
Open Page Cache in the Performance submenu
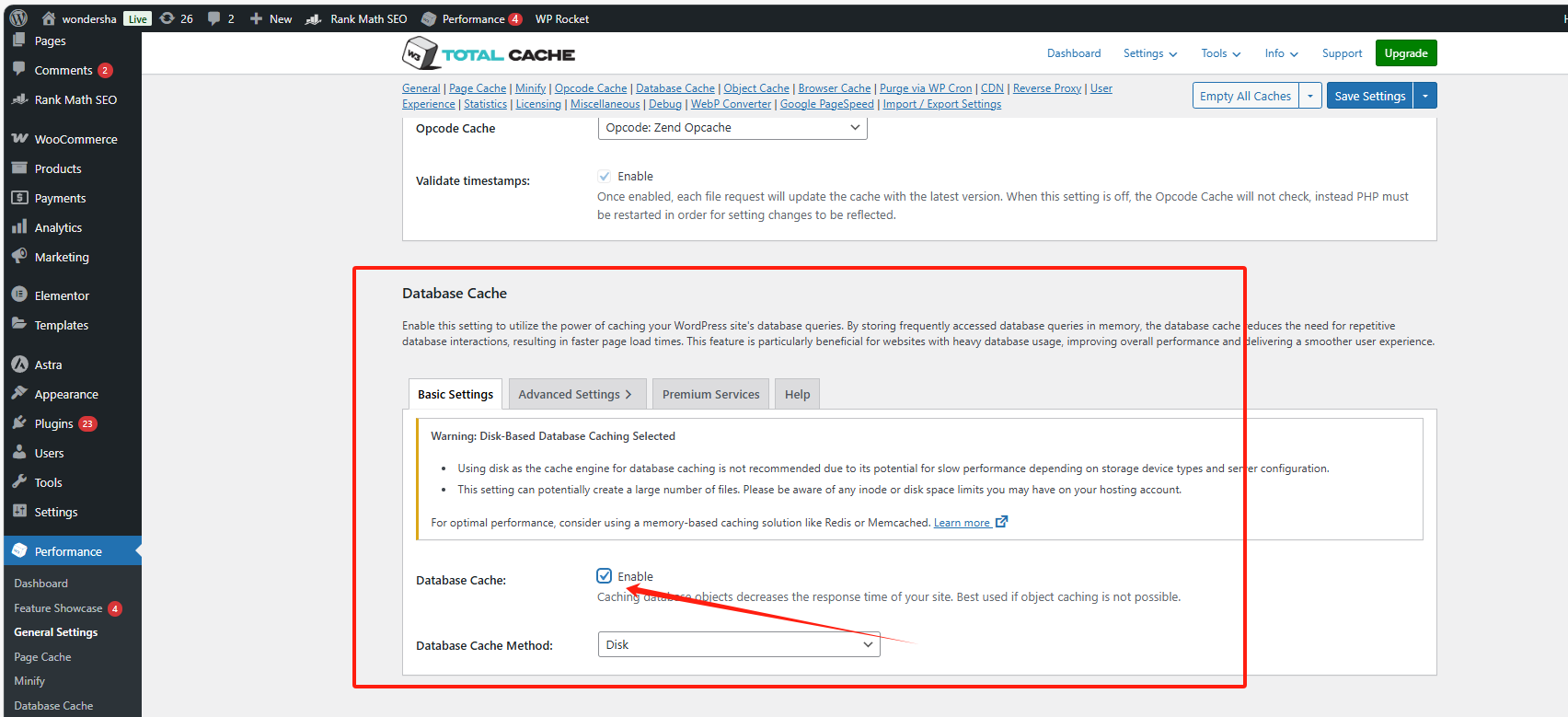pyautogui.click(x=42, y=657)
